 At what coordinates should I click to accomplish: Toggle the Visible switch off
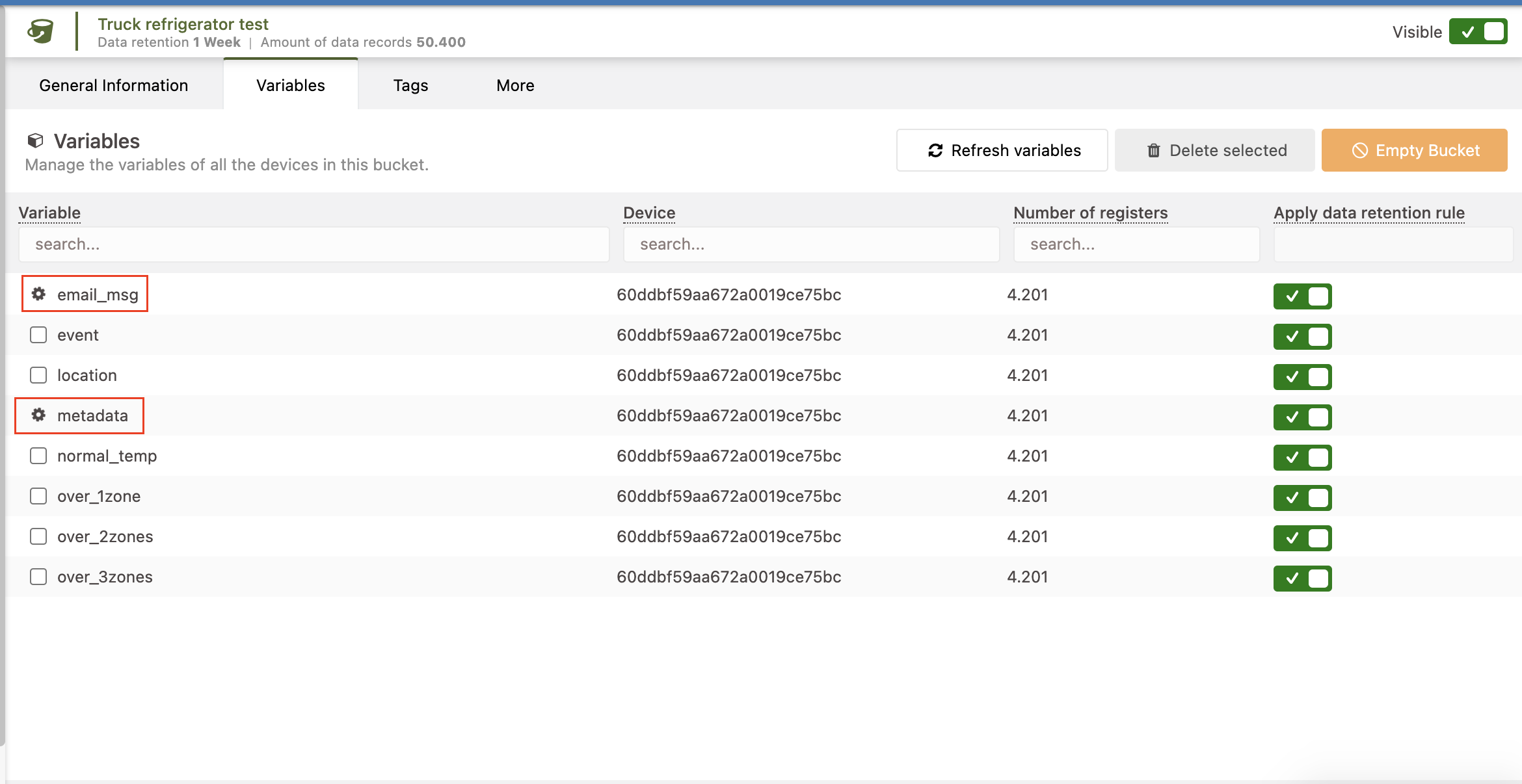(x=1478, y=32)
